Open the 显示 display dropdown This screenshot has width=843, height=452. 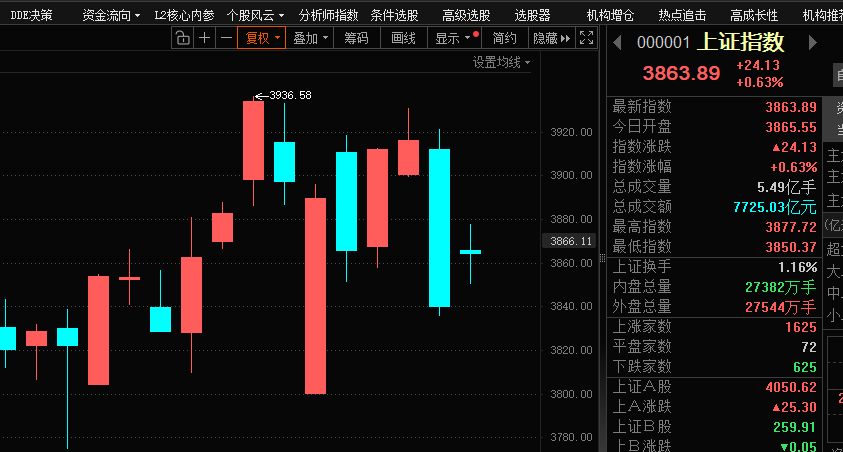453,38
